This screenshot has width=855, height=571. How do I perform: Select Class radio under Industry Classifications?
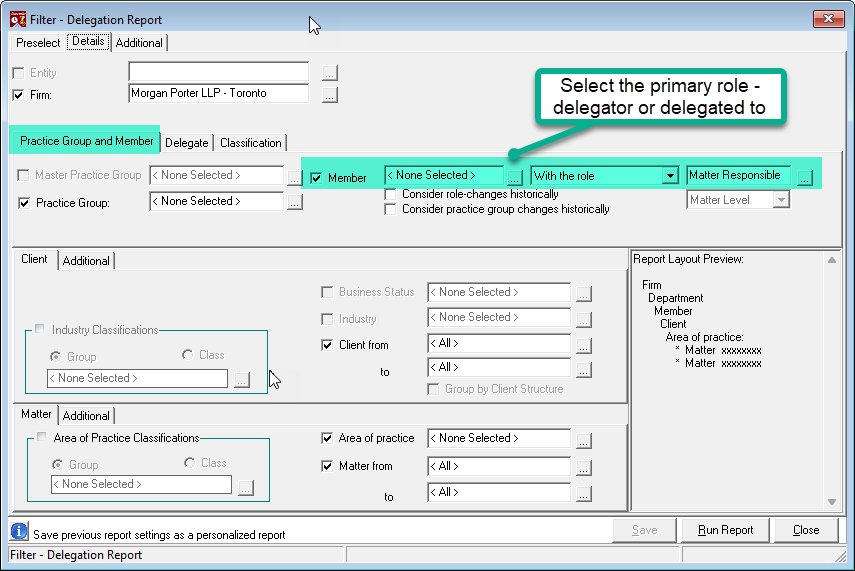click(x=188, y=355)
